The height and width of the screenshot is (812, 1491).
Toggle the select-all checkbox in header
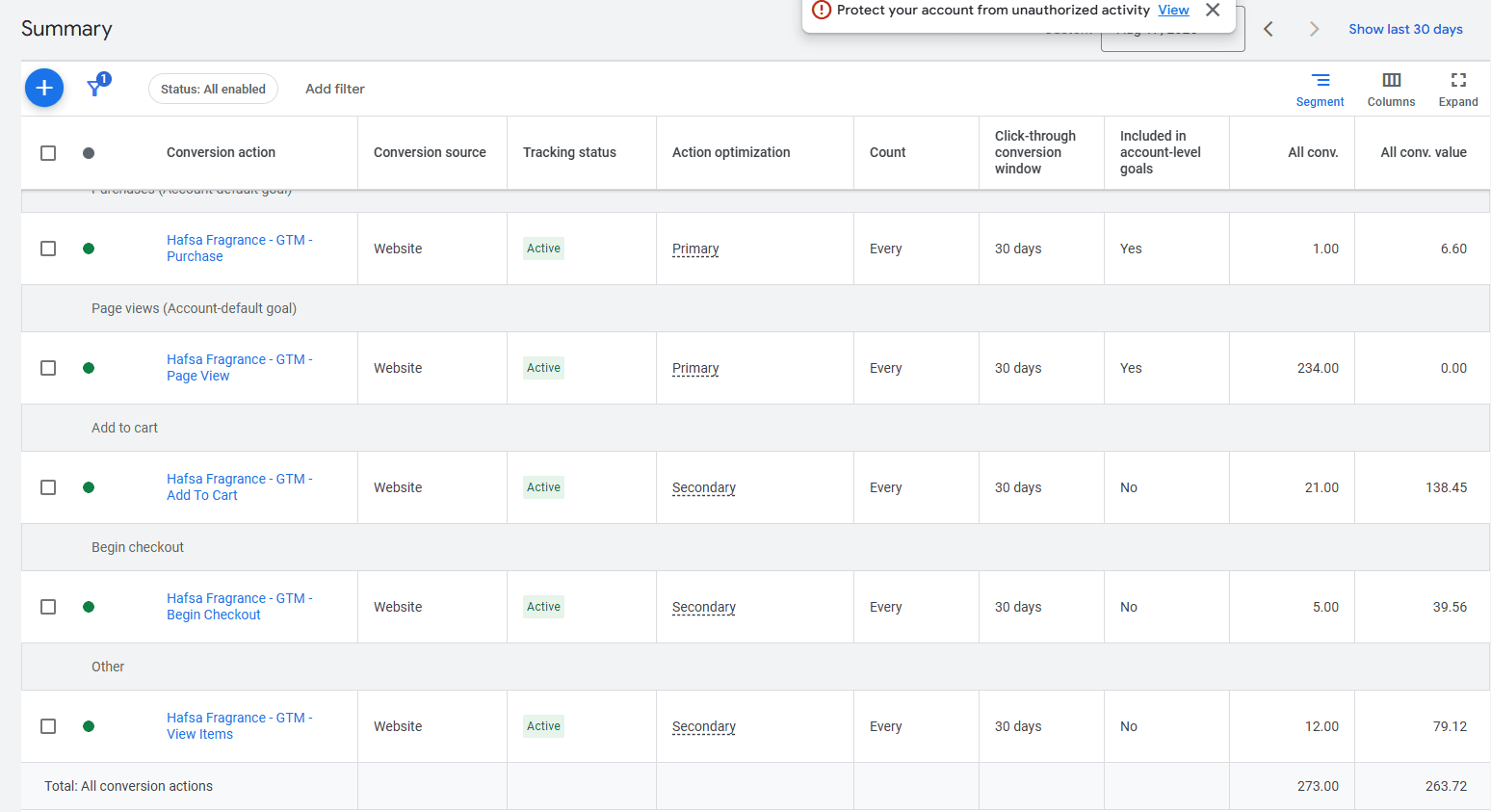tap(48, 153)
